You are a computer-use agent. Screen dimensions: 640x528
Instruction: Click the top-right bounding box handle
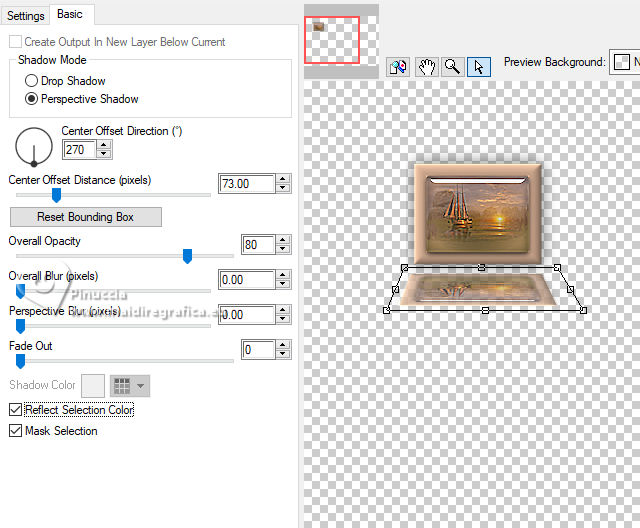pyautogui.click(x=557, y=267)
